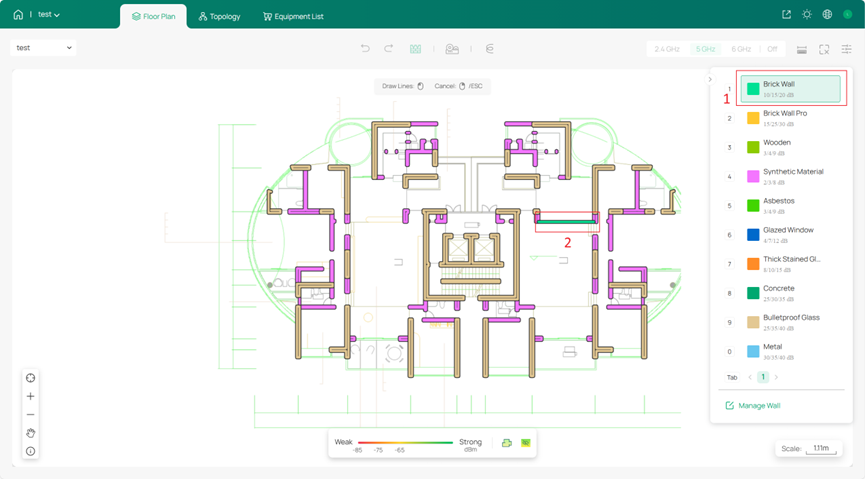
Task: Click the redo arrow
Action: point(388,49)
